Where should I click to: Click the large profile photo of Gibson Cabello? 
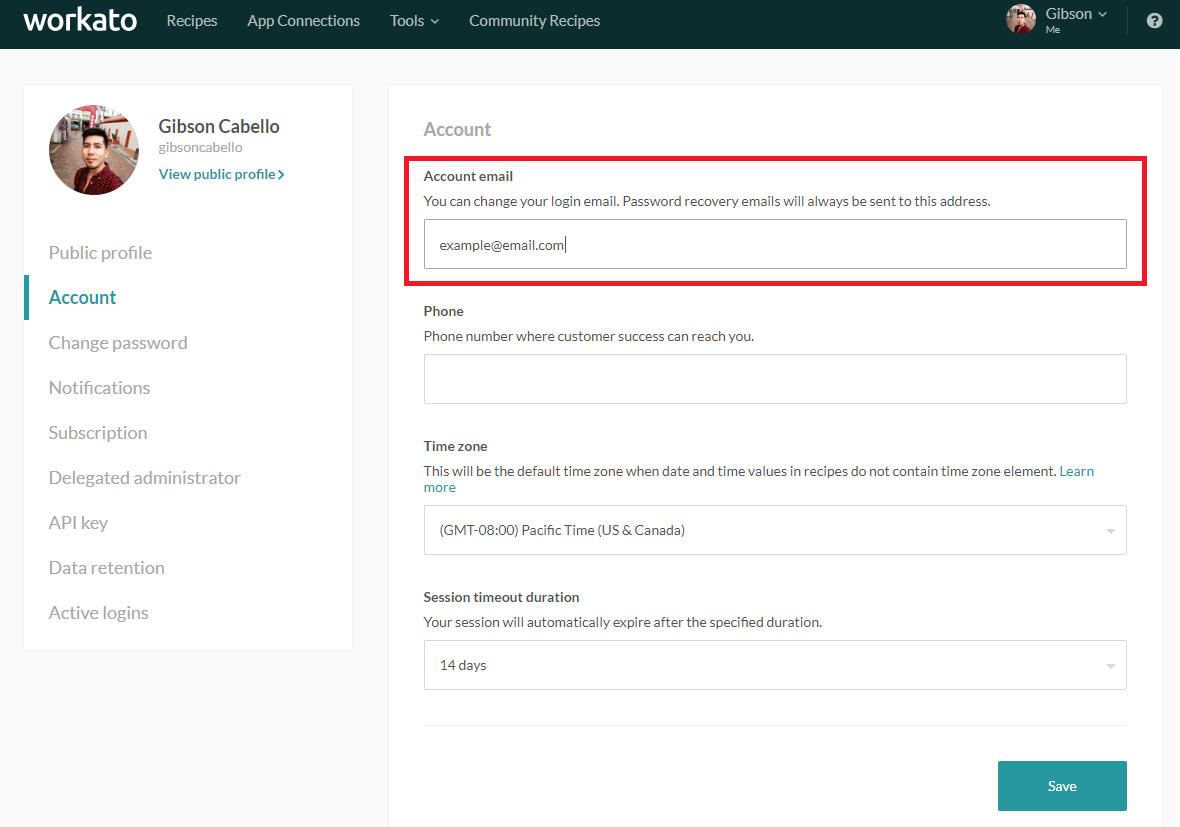coord(94,150)
